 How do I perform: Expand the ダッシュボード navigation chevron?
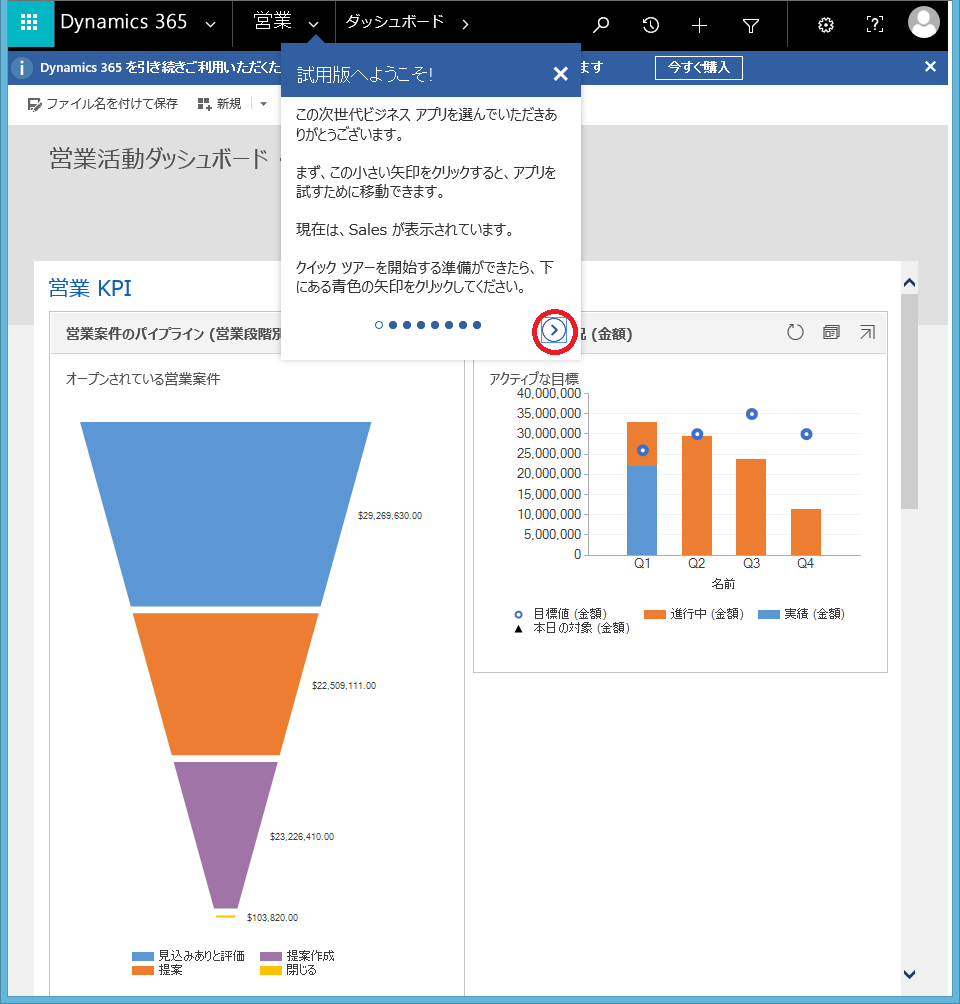pos(465,24)
